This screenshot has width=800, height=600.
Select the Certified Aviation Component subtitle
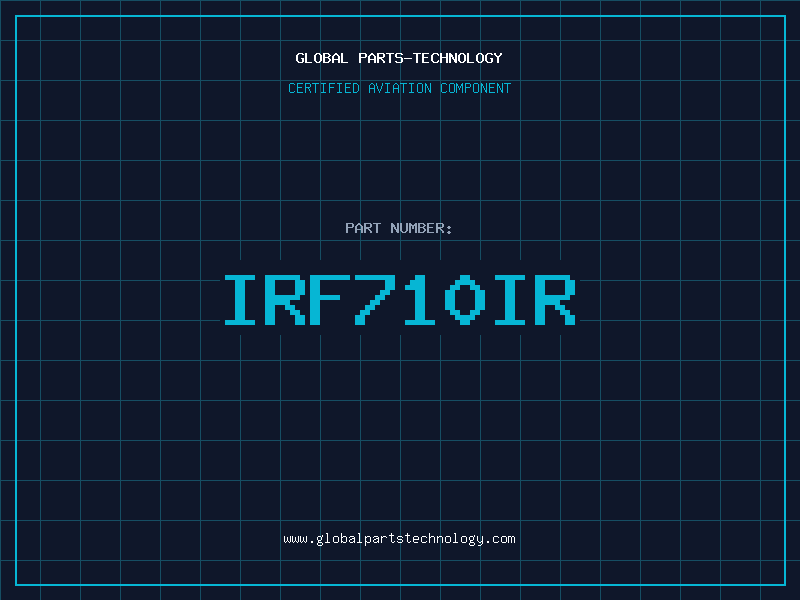tap(399, 88)
